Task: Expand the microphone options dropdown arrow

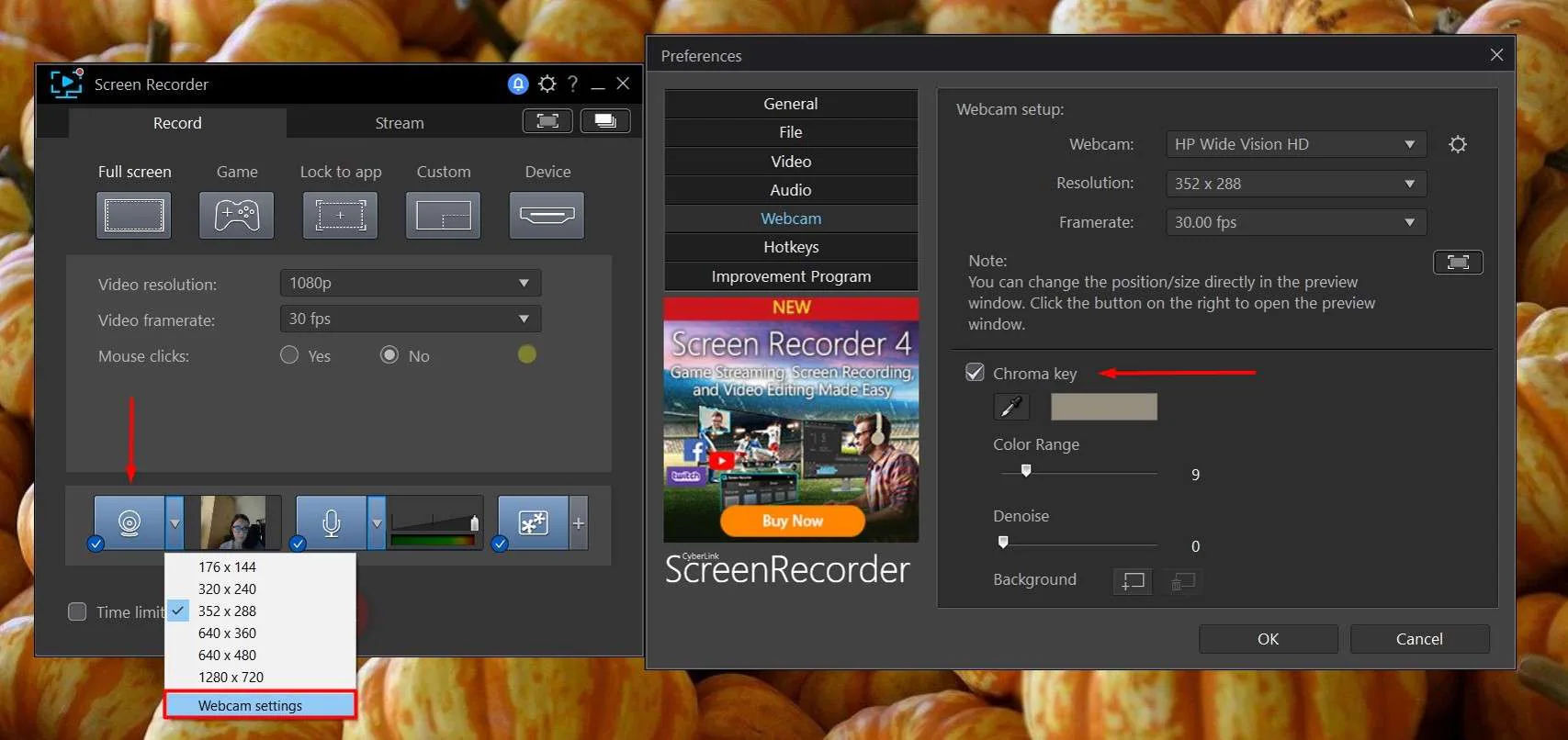Action: 377,523
